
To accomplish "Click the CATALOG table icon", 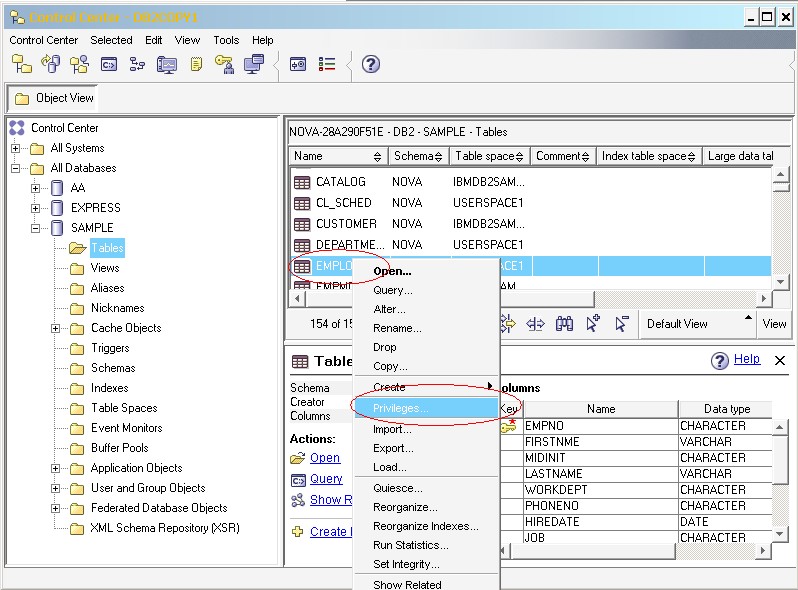I will (x=302, y=182).
